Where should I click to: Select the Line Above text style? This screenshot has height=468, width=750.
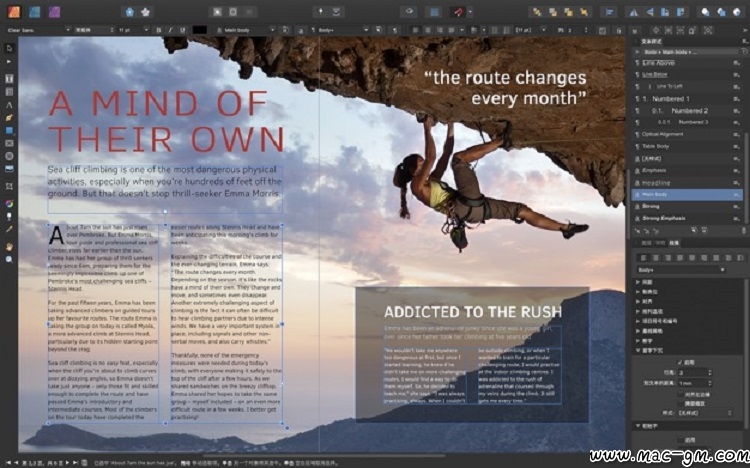point(686,63)
